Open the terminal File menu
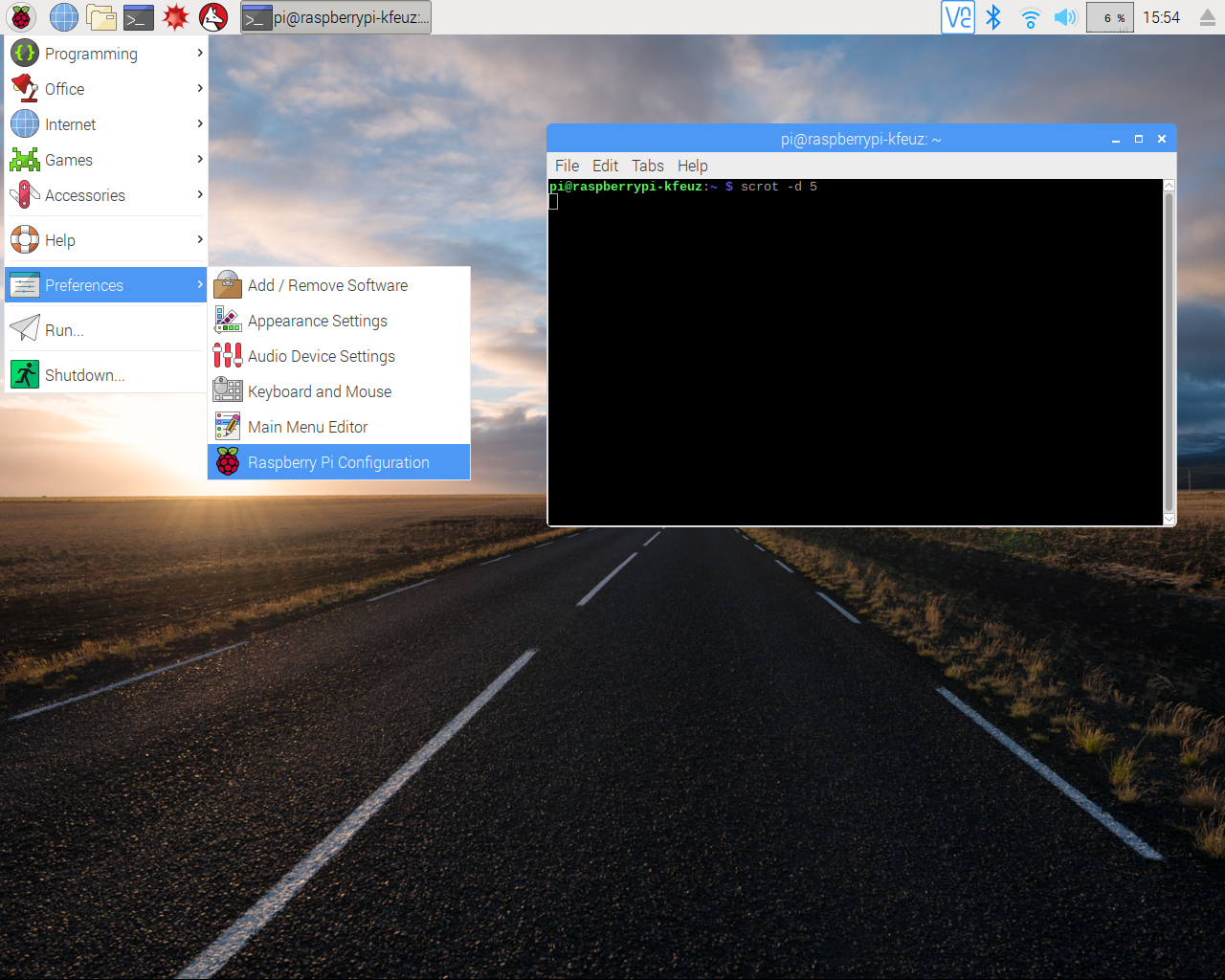The image size is (1225, 980). 567,166
